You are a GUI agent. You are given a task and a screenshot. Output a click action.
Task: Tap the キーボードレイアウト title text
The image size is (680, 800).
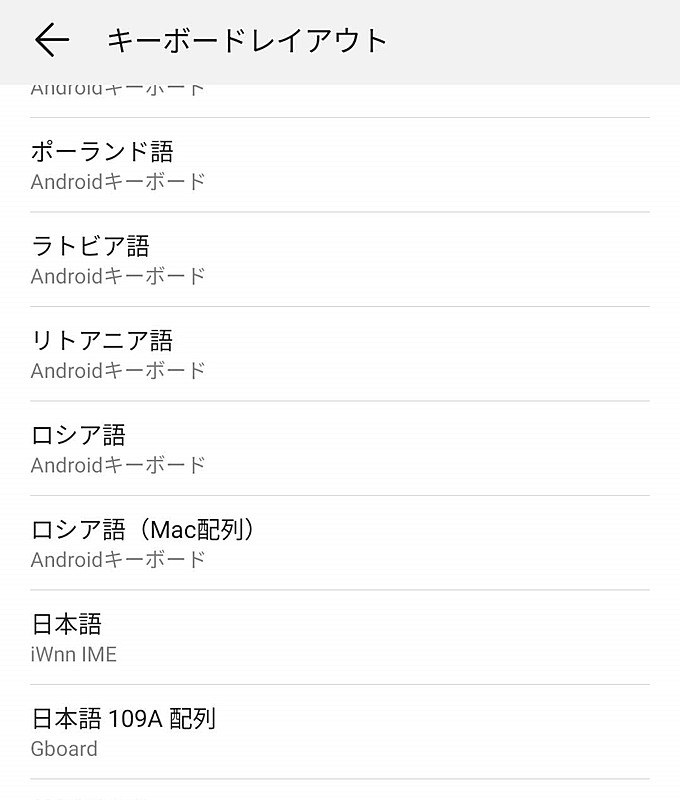coord(248,40)
